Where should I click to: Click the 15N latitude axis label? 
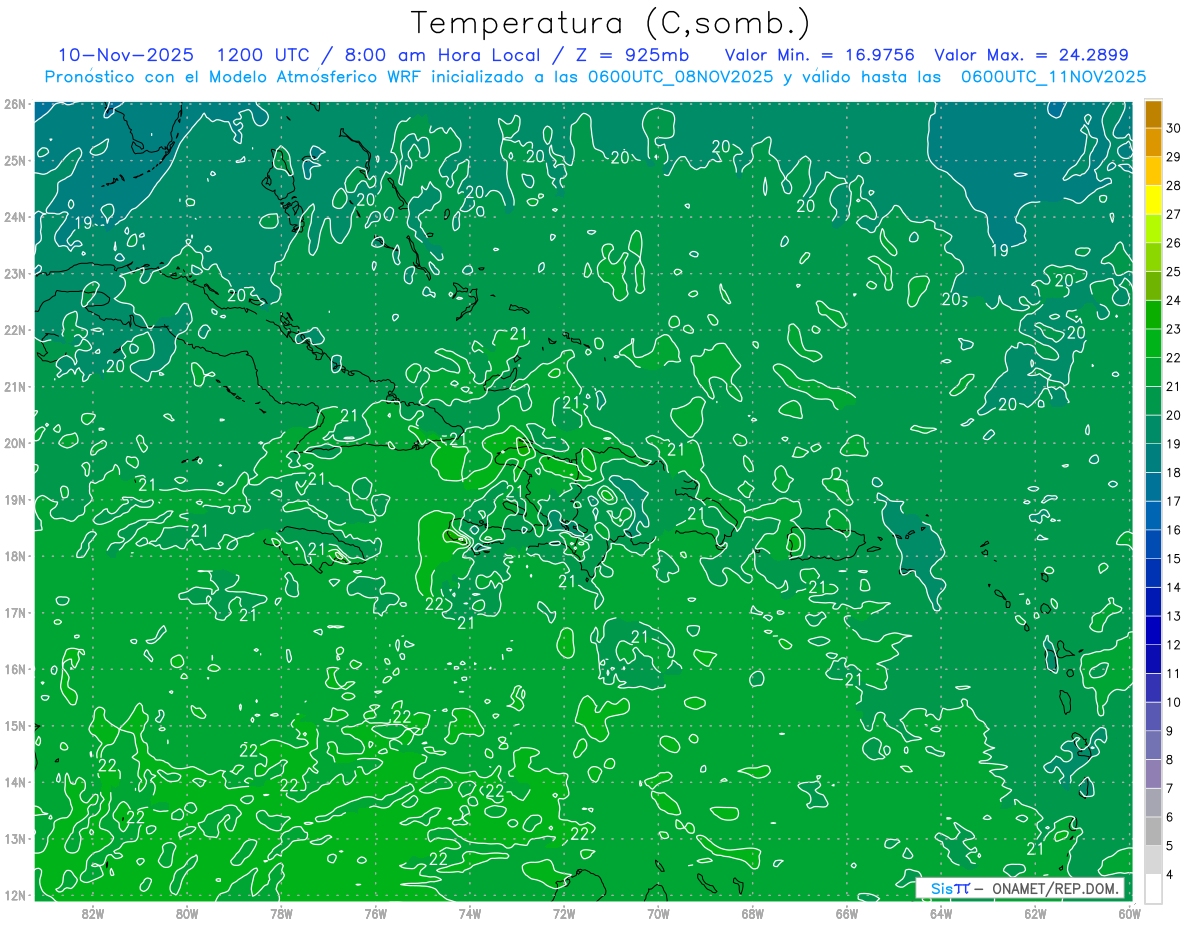[14, 725]
